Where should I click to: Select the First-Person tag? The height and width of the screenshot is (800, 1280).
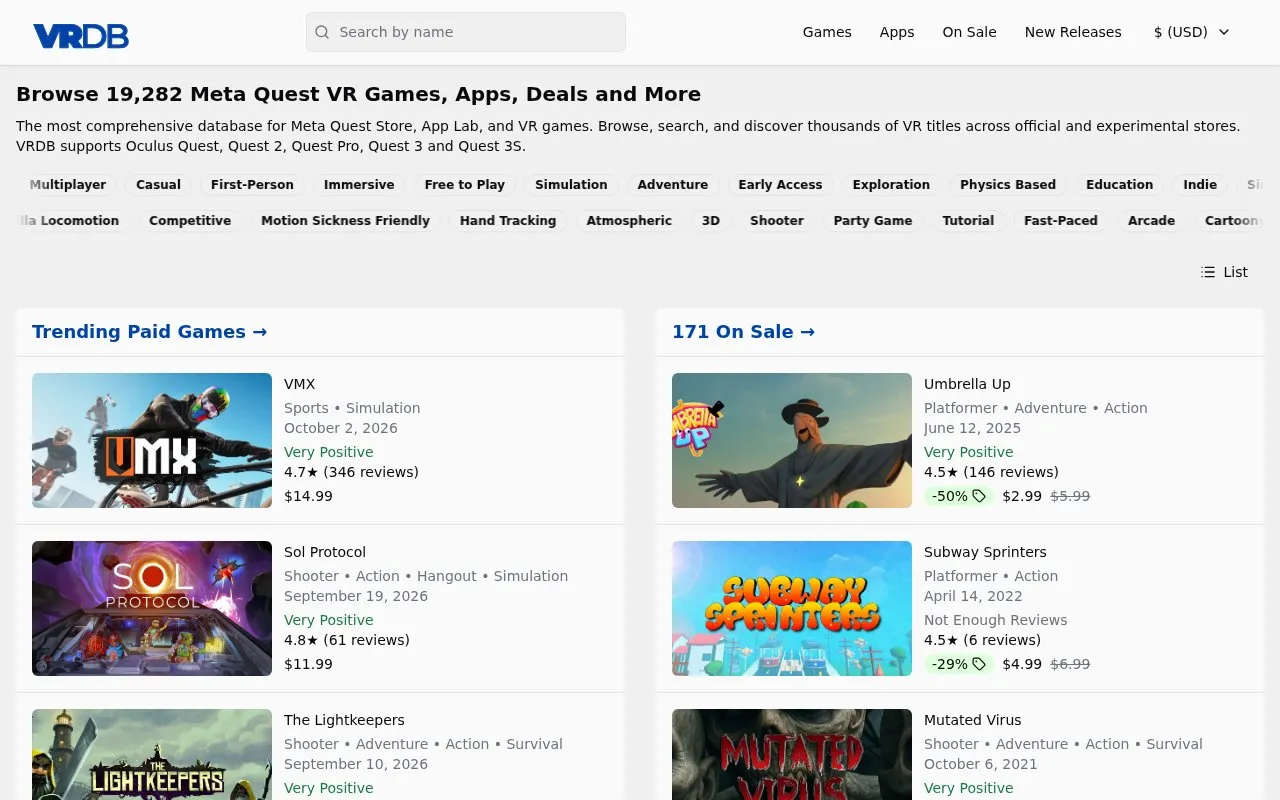tap(252, 185)
